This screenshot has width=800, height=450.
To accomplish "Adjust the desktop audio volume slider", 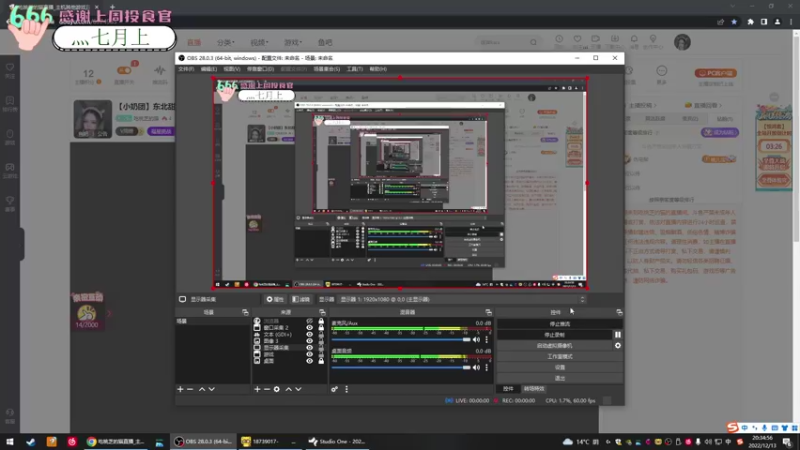I will [401, 367].
